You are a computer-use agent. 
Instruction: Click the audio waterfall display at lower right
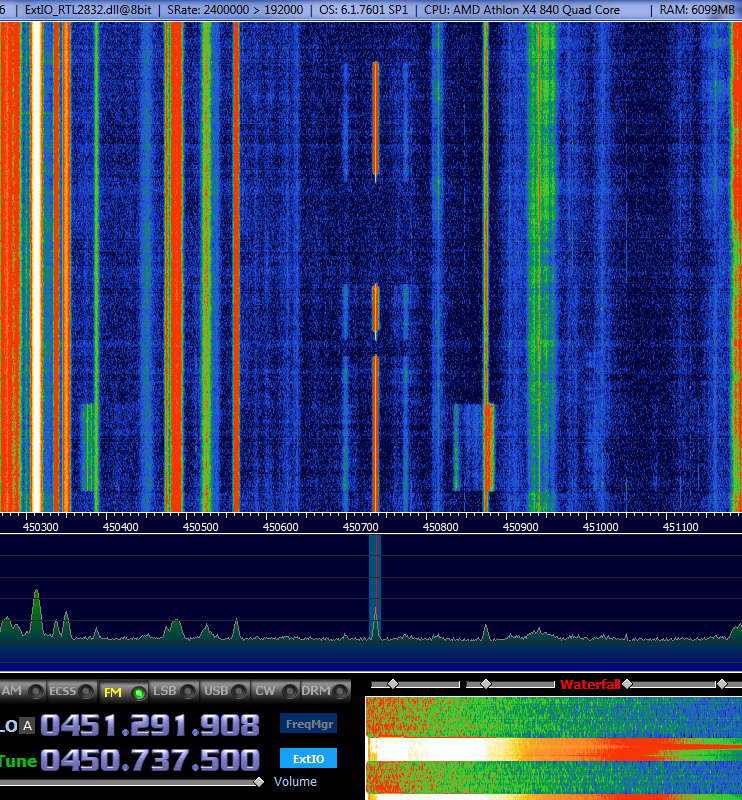pyautogui.click(x=554, y=748)
